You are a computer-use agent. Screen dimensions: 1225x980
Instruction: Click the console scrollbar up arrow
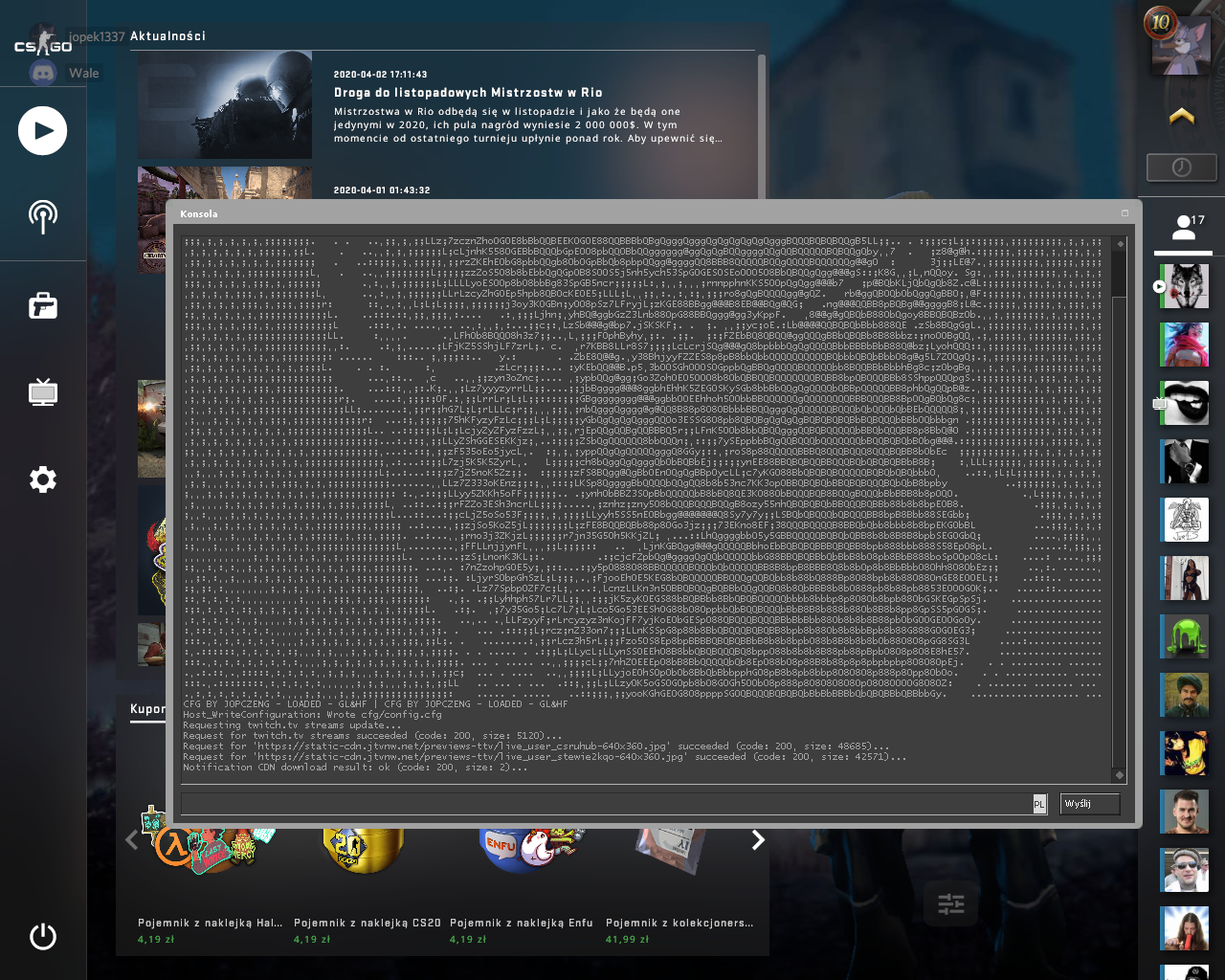coord(1119,244)
